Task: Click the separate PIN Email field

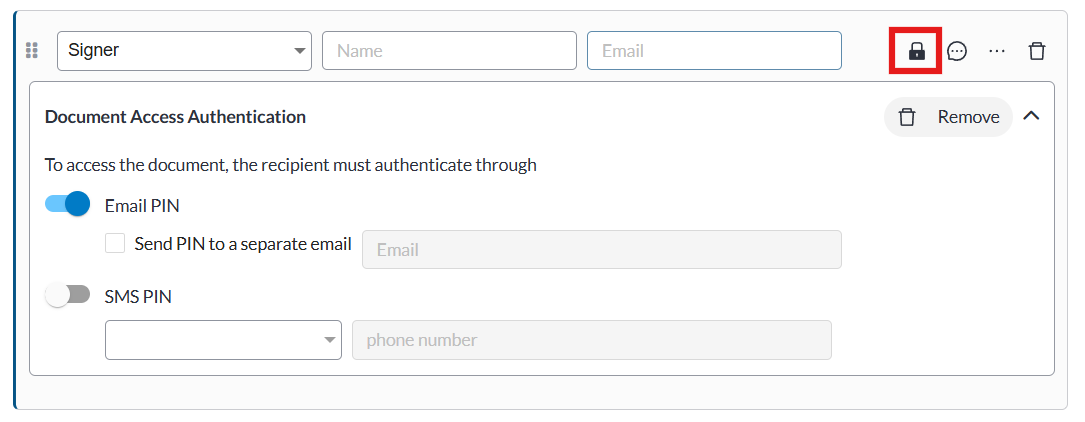Action: coord(601,250)
